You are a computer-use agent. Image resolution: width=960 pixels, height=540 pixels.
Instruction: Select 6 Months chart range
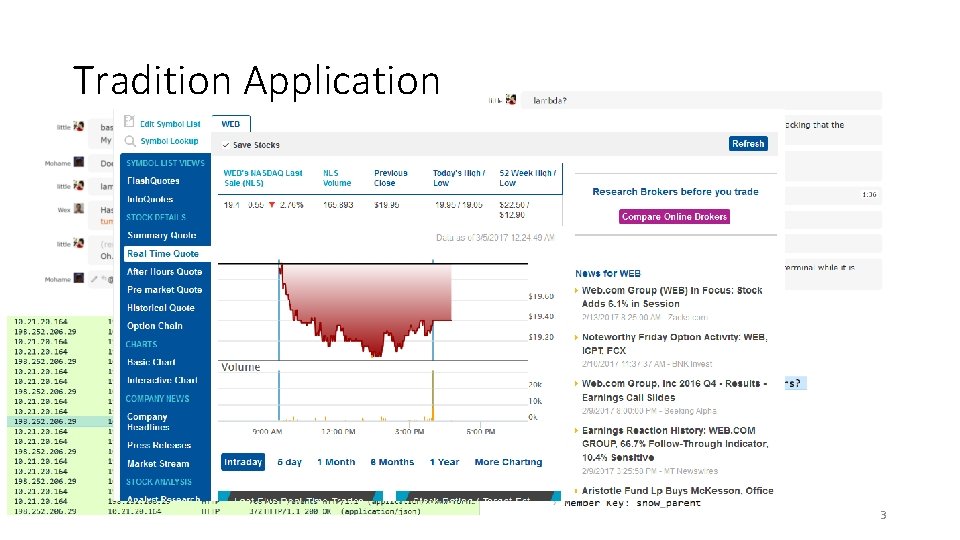coord(392,462)
